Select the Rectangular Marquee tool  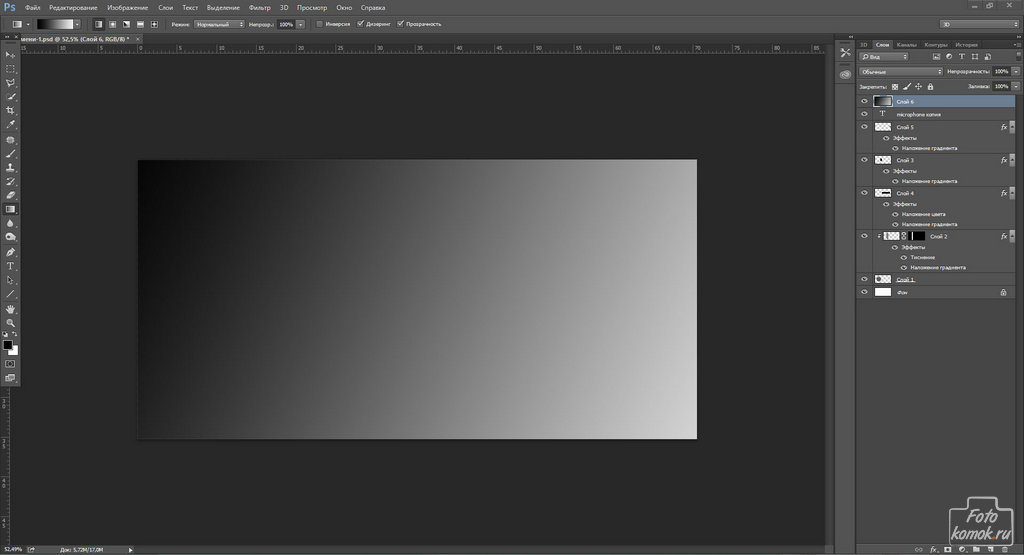coord(10,69)
